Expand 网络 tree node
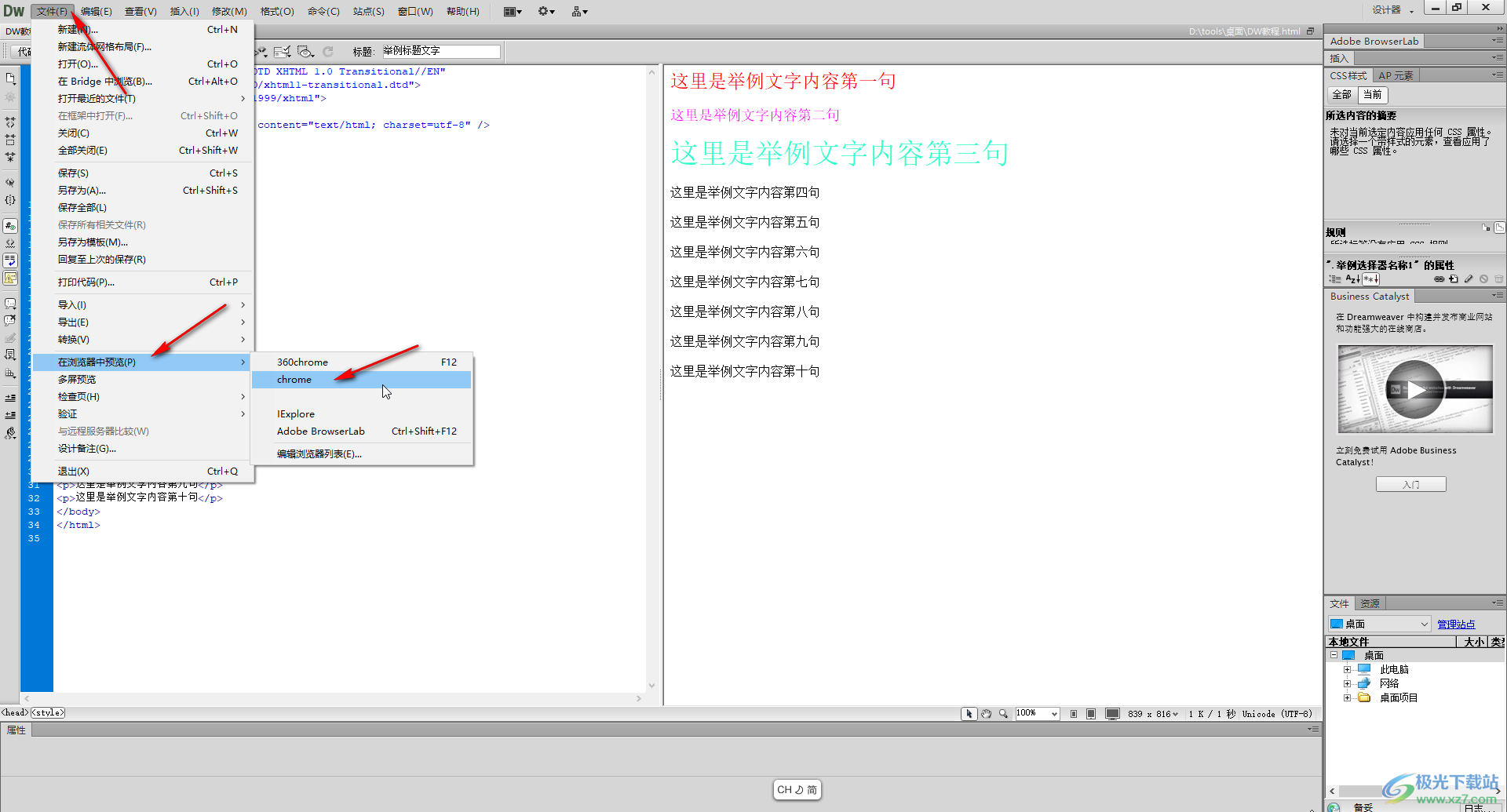The width and height of the screenshot is (1507, 812). [1347, 684]
